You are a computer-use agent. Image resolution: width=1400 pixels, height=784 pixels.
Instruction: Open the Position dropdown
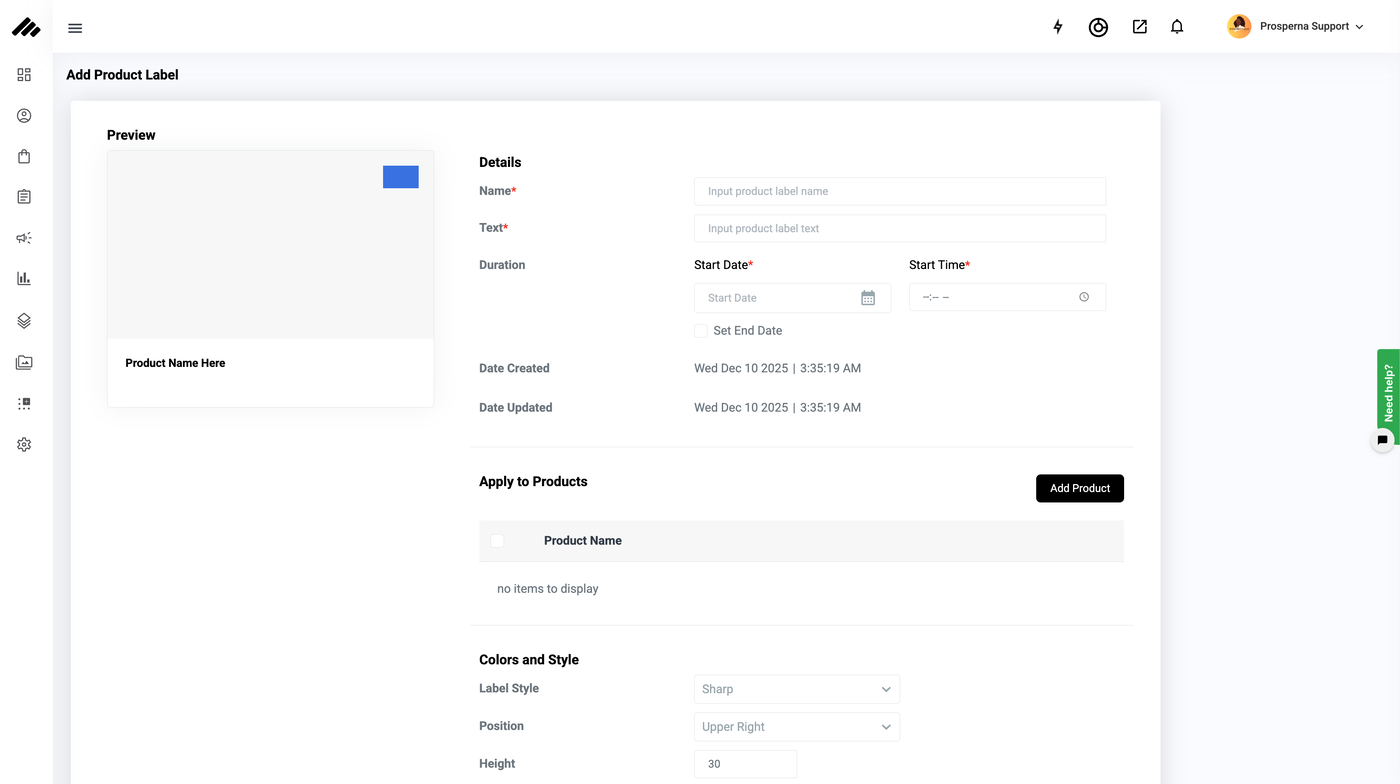coord(797,727)
